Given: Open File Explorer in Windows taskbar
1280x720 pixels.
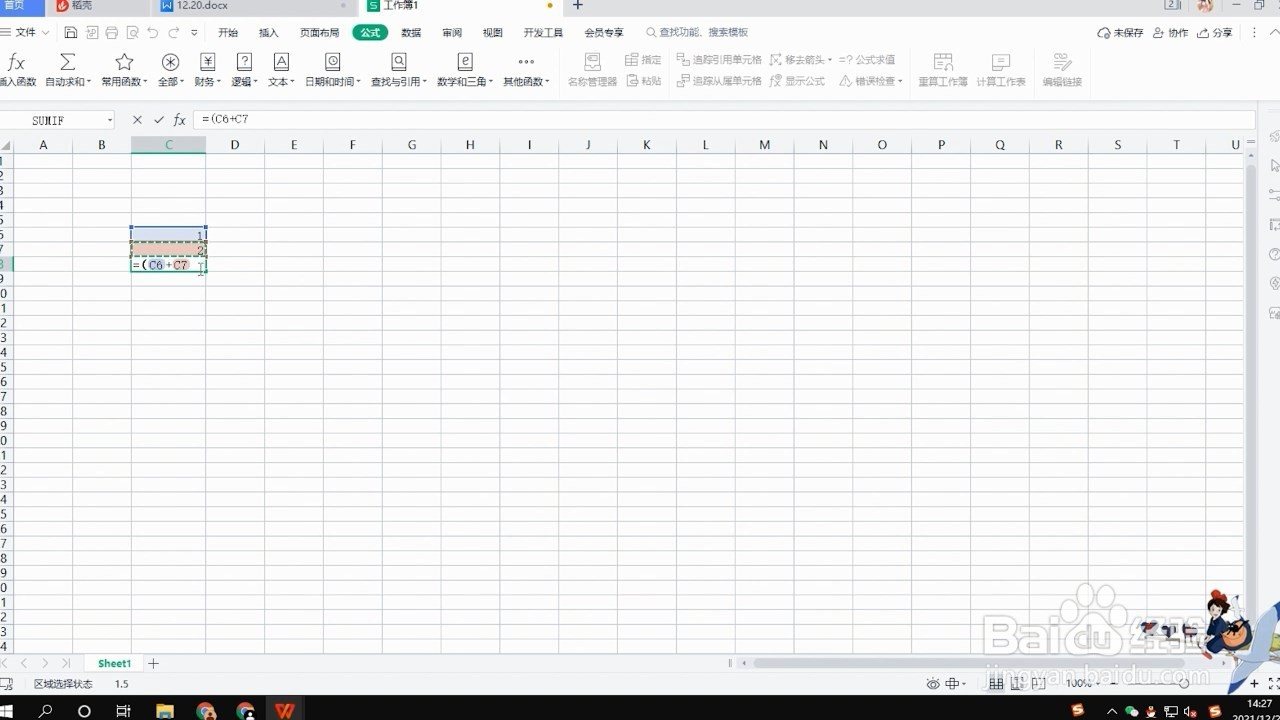Looking at the screenshot, I should click(x=166, y=711).
